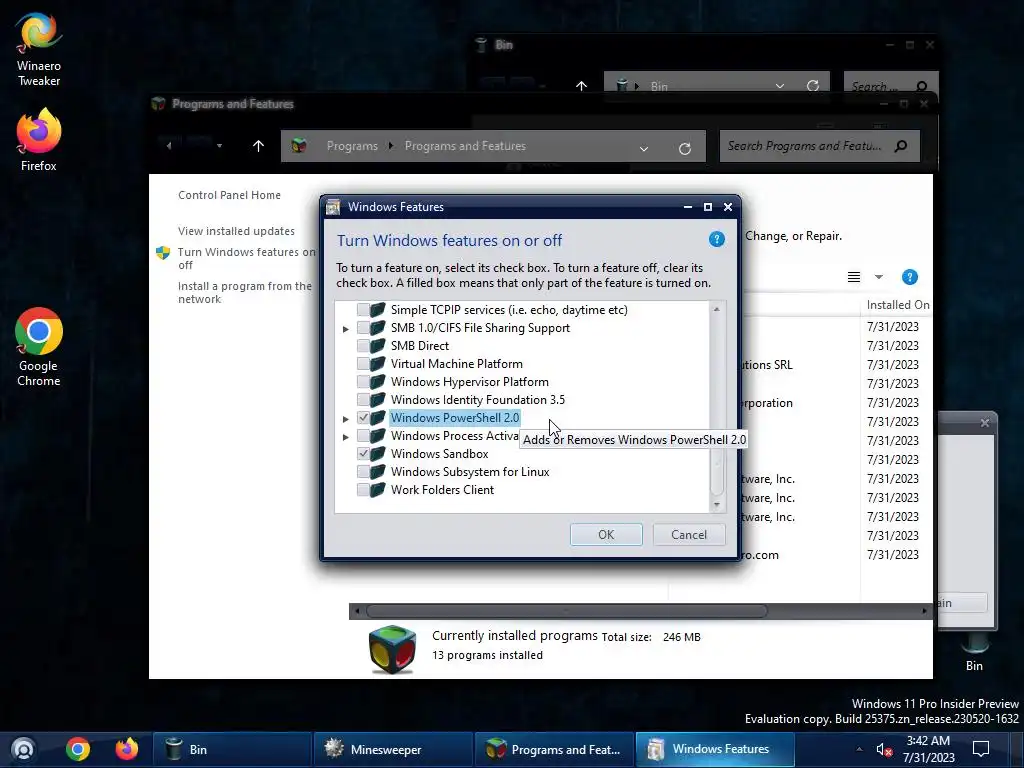
Task: Open View installed updates link
Action: click(x=236, y=231)
